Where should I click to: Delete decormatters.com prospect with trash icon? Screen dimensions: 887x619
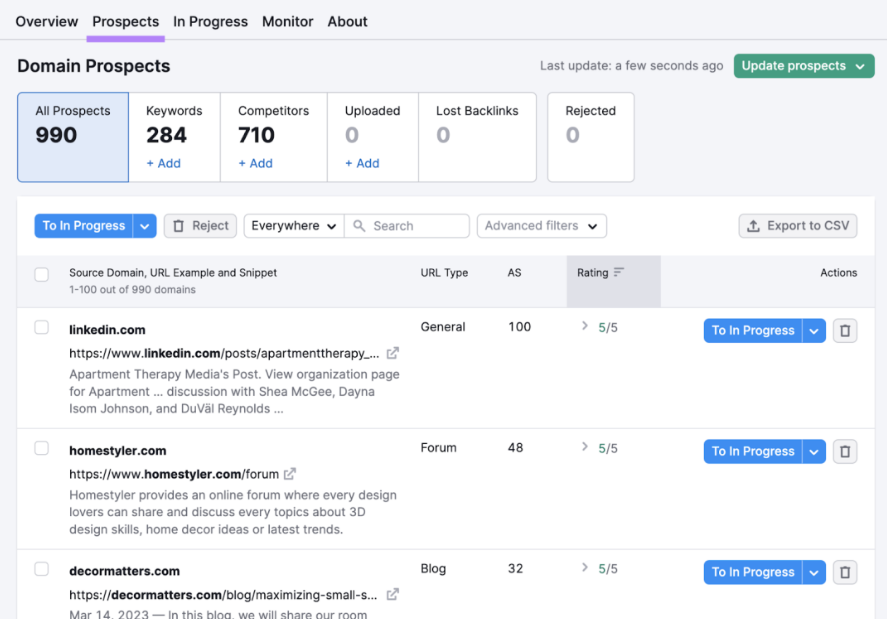(x=845, y=572)
